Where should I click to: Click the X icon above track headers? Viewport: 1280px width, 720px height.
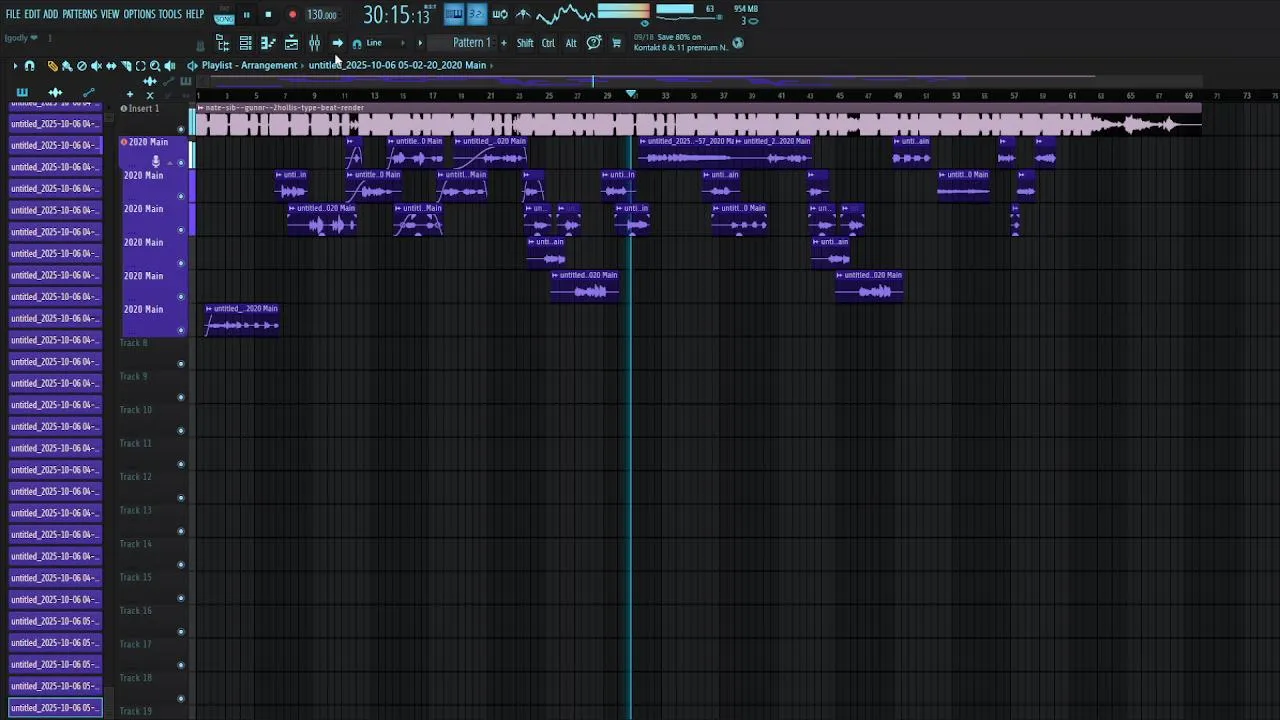click(150, 94)
